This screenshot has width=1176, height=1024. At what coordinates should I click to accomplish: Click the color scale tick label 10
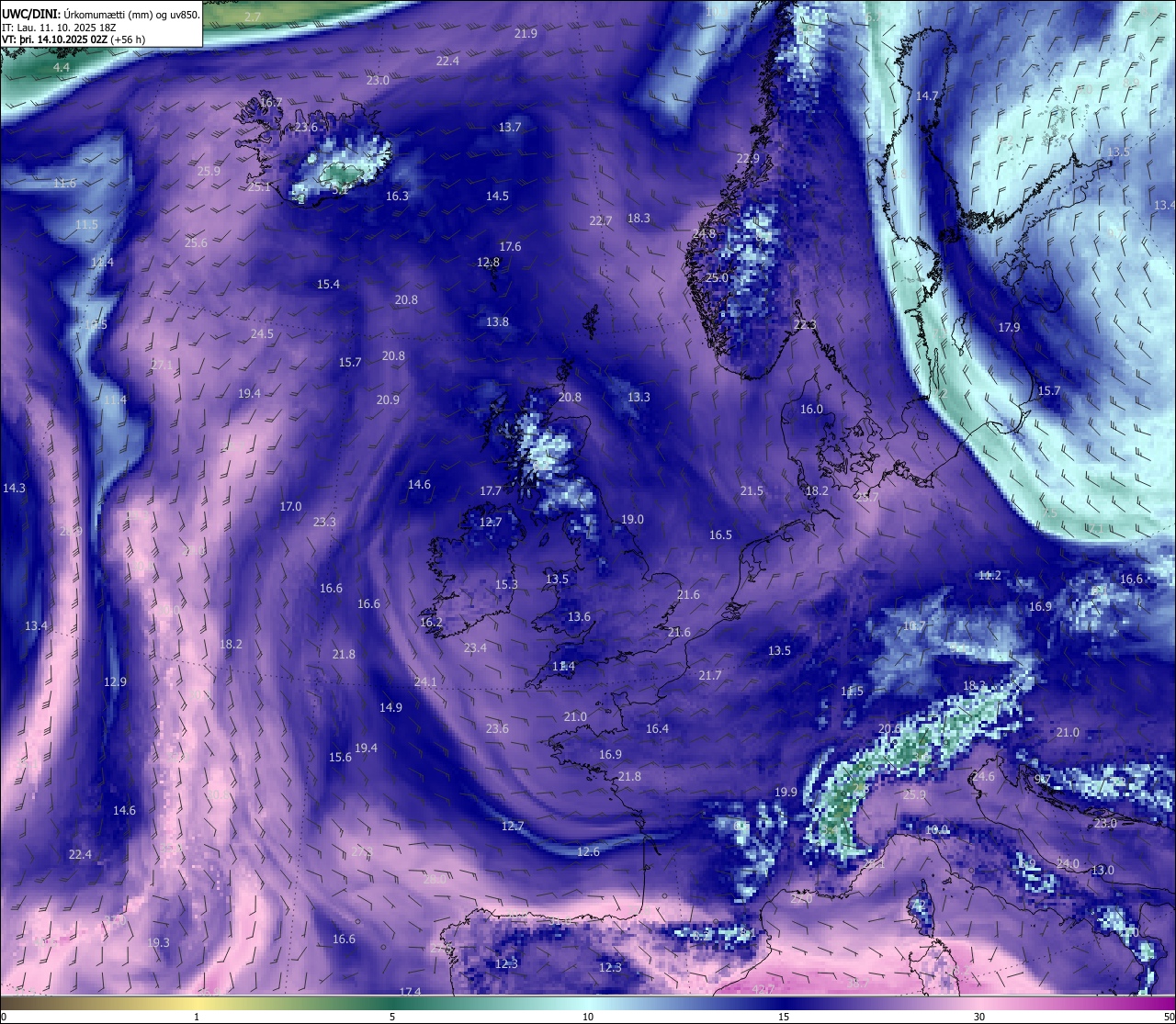pos(588,1017)
